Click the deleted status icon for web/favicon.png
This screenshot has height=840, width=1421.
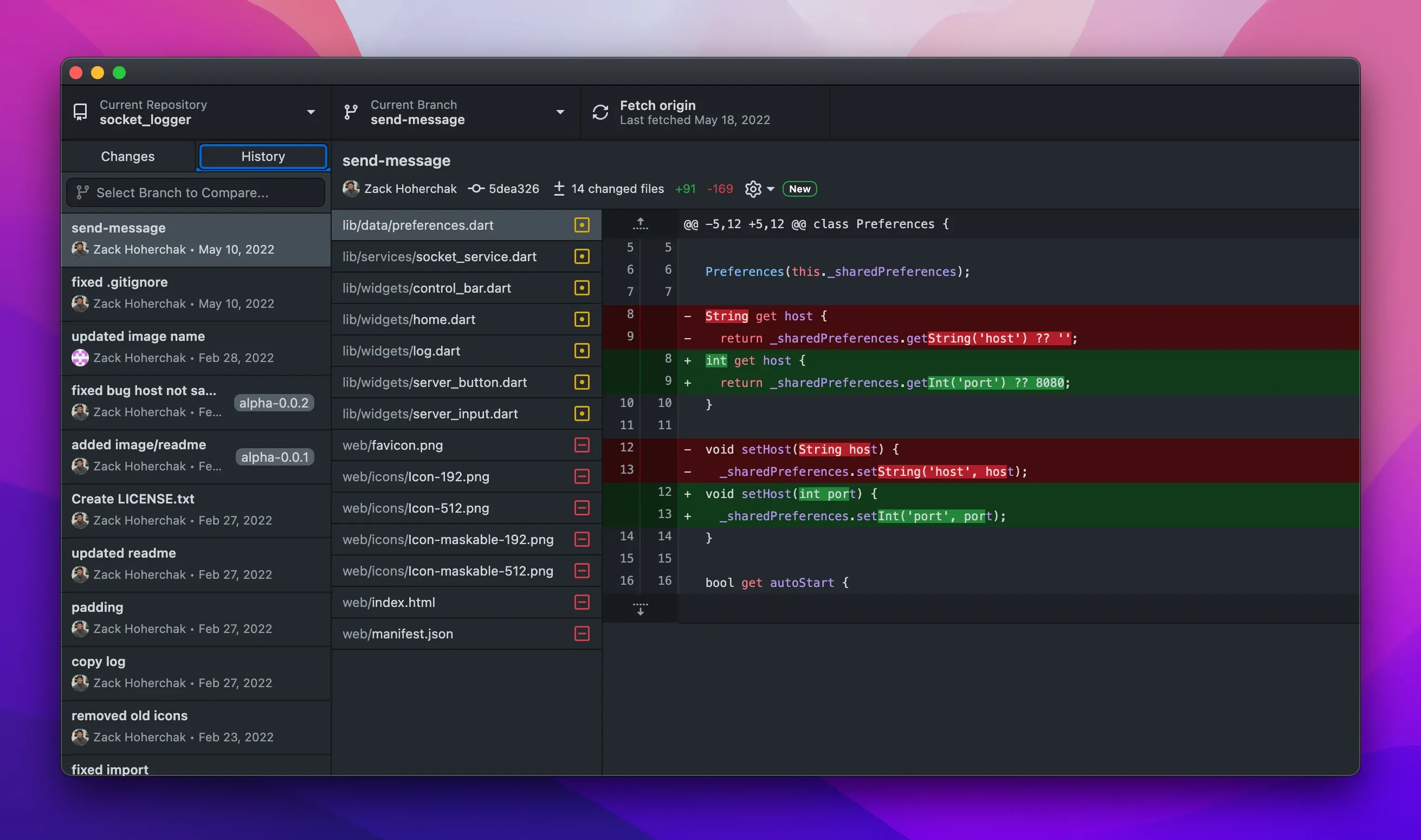pos(581,445)
